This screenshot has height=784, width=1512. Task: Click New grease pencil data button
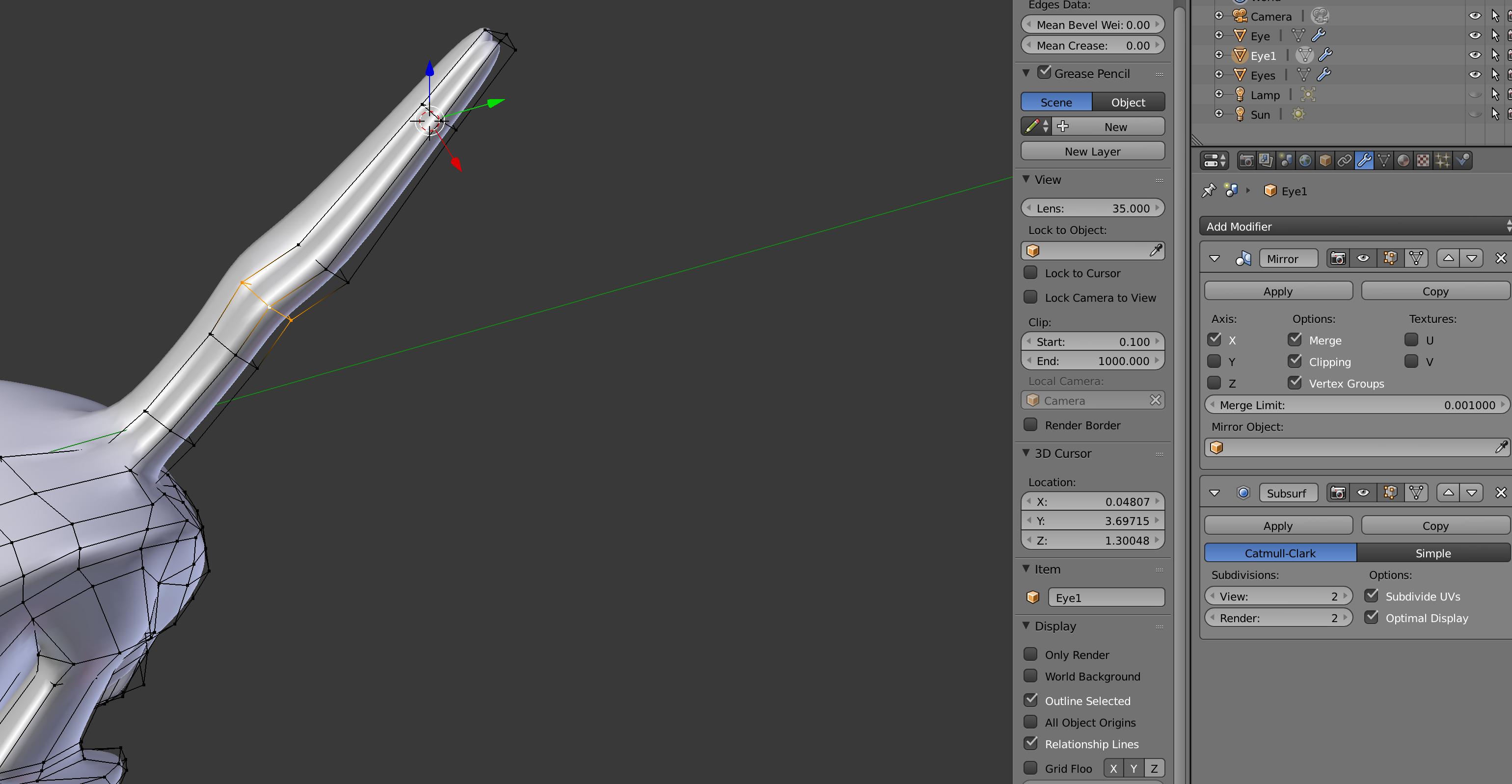1108,127
